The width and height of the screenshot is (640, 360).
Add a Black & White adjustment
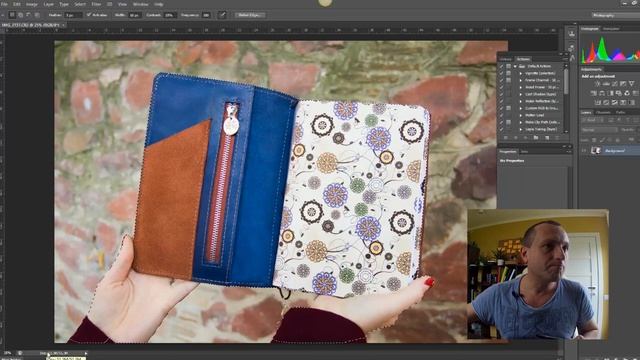click(x=610, y=93)
